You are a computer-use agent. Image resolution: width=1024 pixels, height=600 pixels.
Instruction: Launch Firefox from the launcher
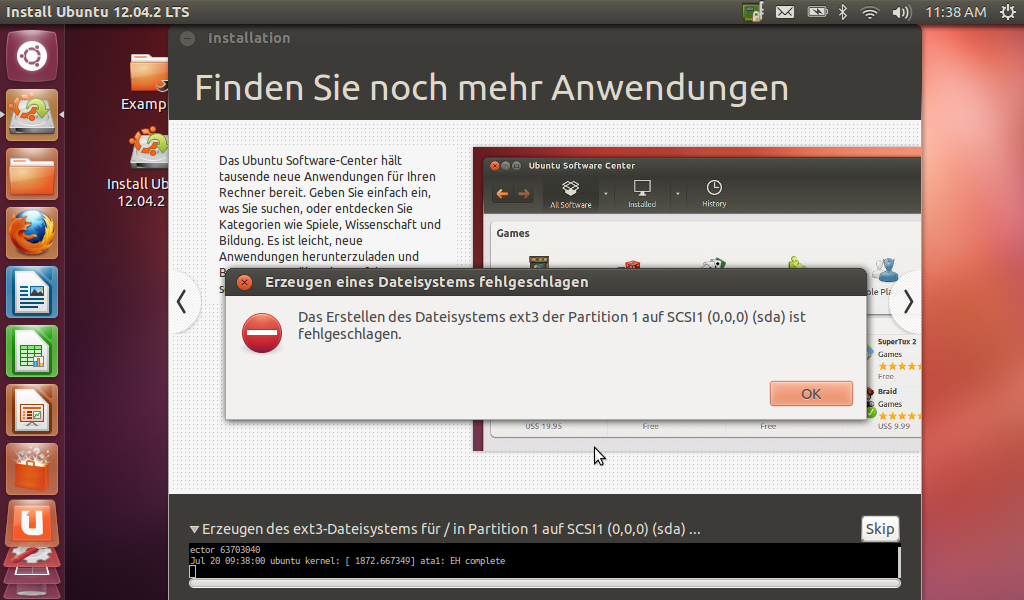(x=32, y=234)
